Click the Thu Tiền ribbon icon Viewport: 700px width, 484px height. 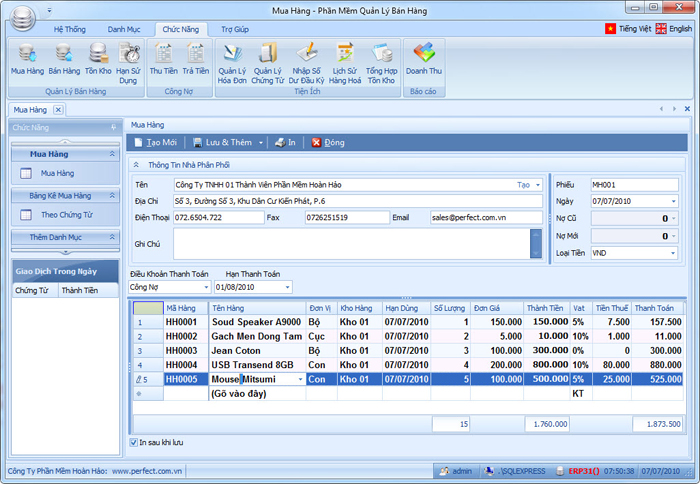(x=164, y=58)
